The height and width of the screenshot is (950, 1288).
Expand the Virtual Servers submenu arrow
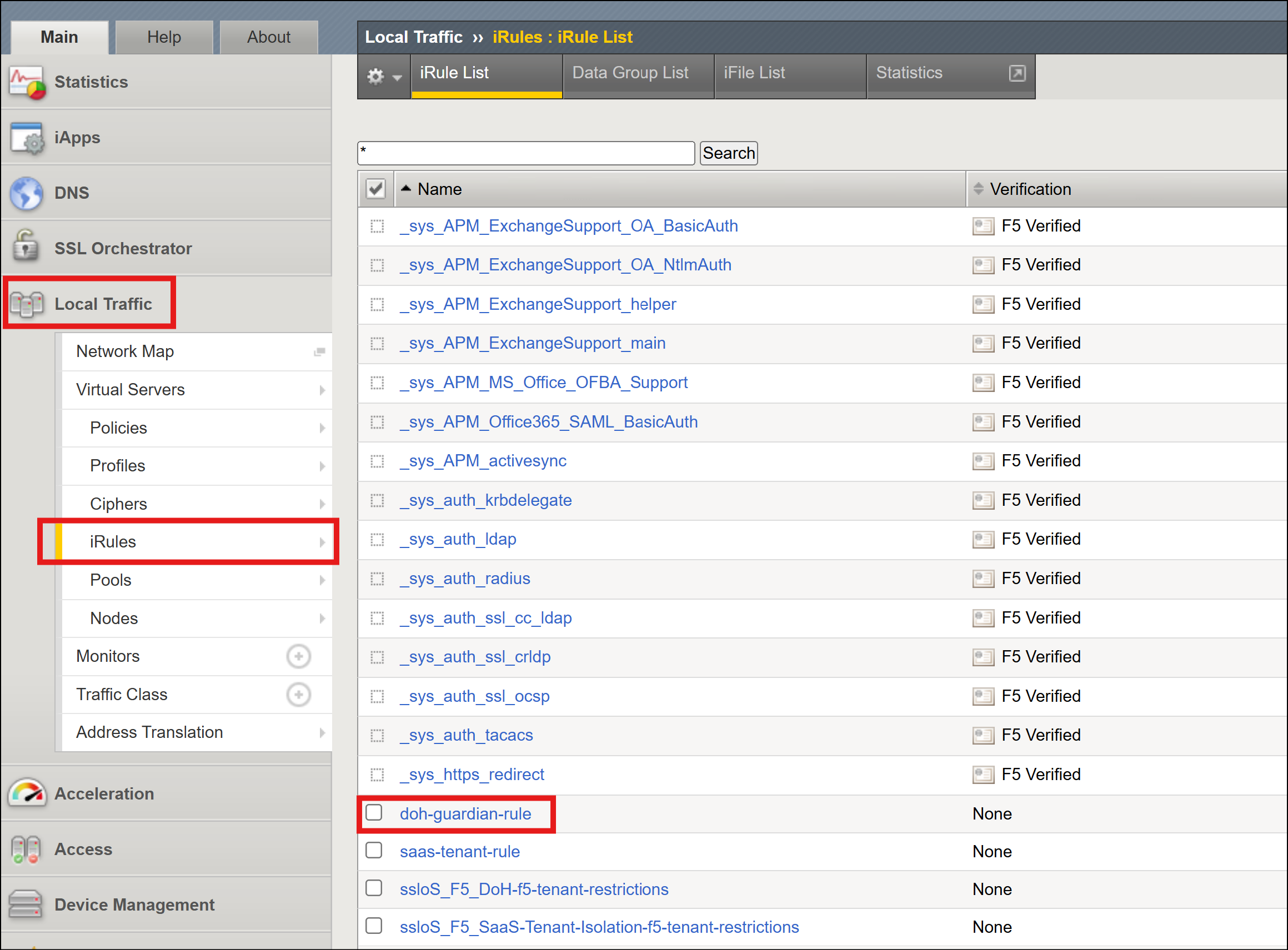pos(322,390)
